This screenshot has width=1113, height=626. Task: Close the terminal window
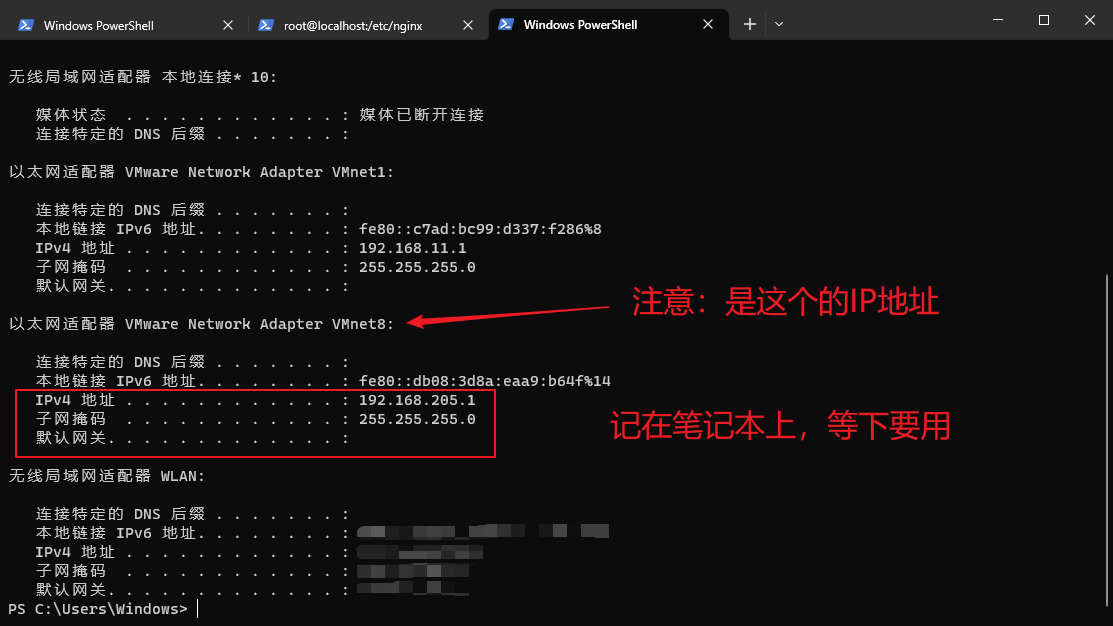1090,20
